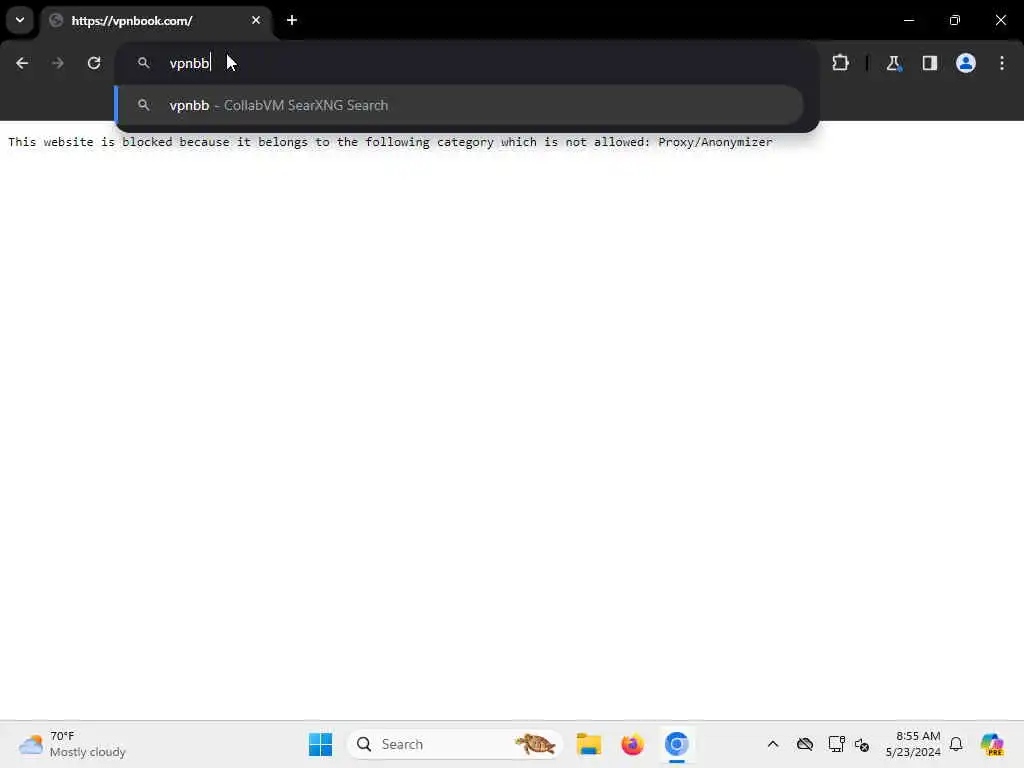
Task: Select the https://vpnbook.com/ tab
Action: pos(157,21)
